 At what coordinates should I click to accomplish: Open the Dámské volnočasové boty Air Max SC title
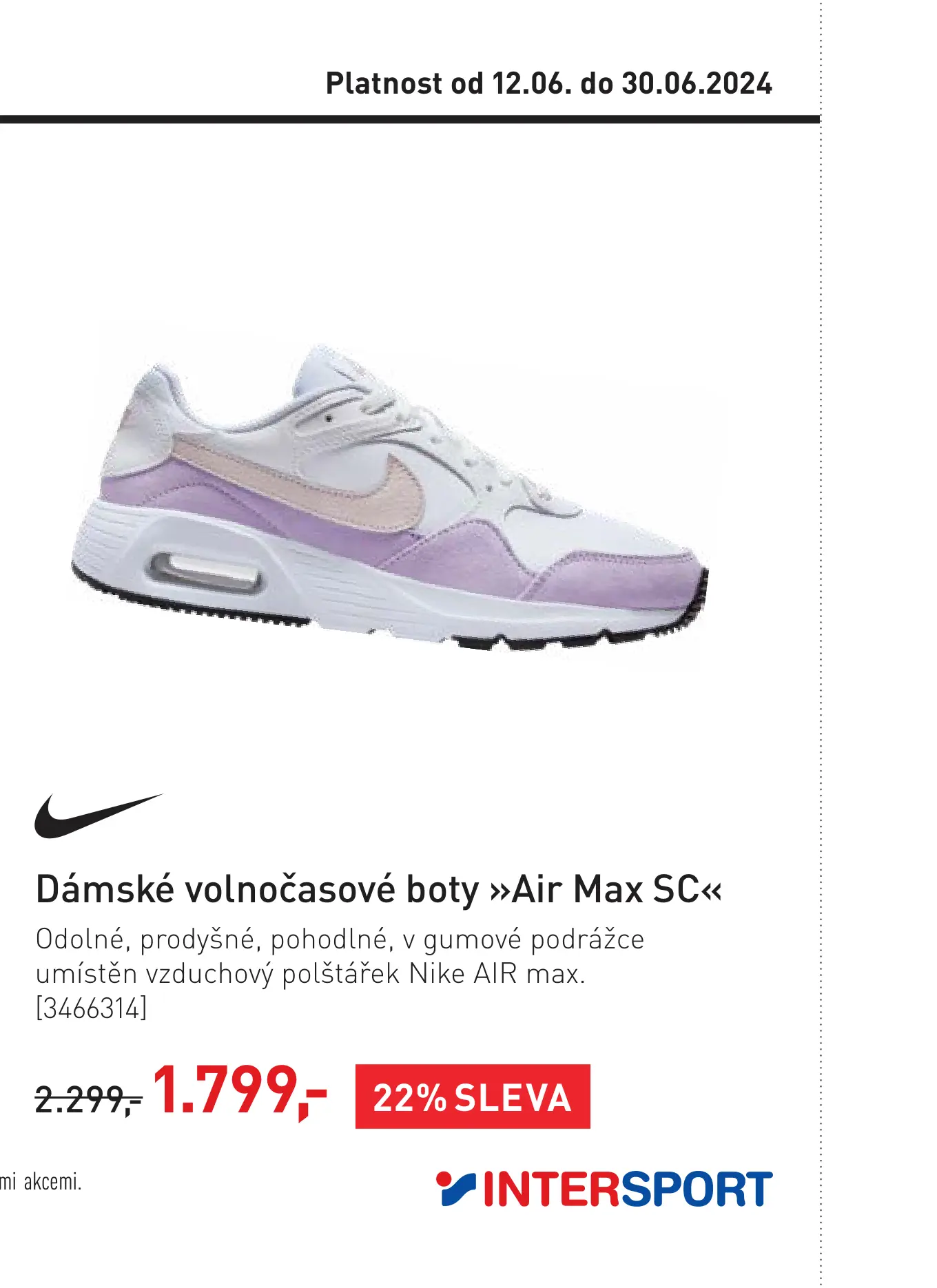378,889
